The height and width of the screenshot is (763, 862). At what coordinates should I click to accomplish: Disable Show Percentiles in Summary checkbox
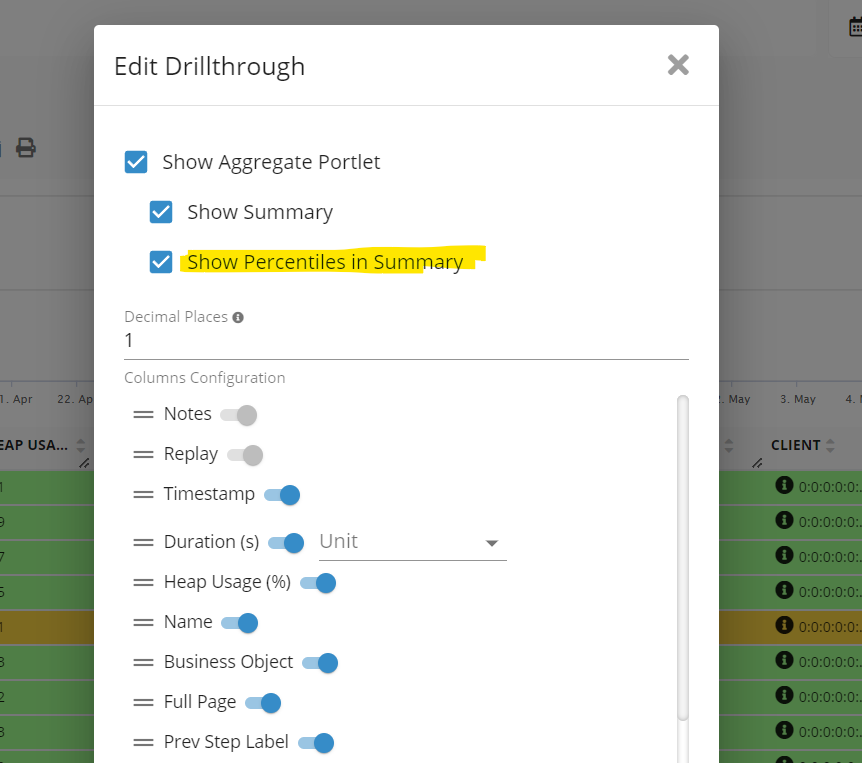click(161, 262)
